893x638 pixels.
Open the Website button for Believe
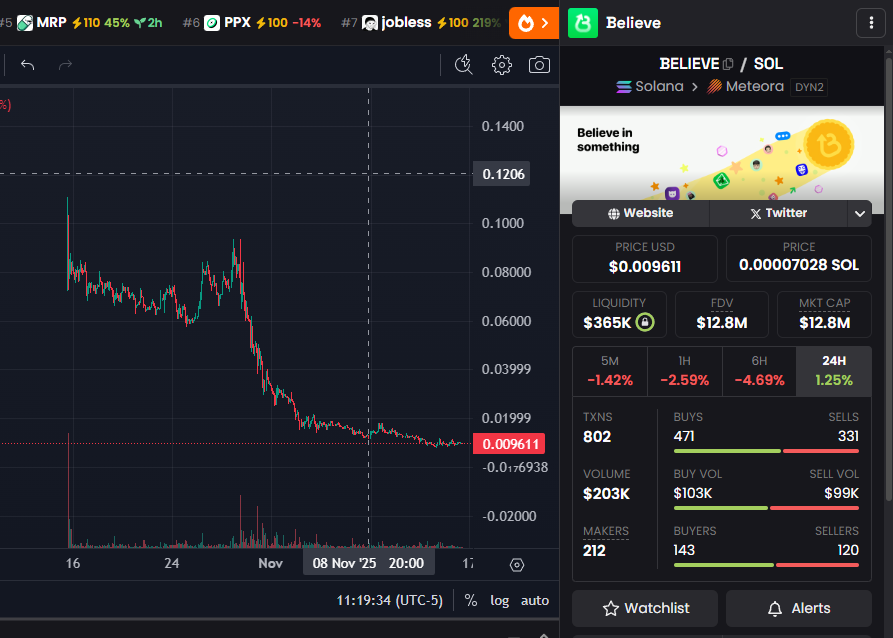tap(640, 213)
